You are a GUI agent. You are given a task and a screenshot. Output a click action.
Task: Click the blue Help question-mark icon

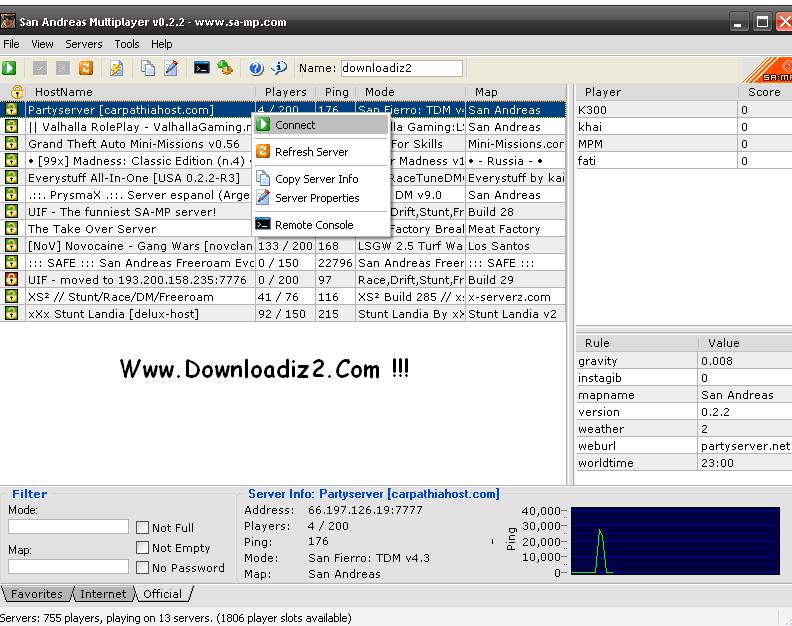pos(256,68)
